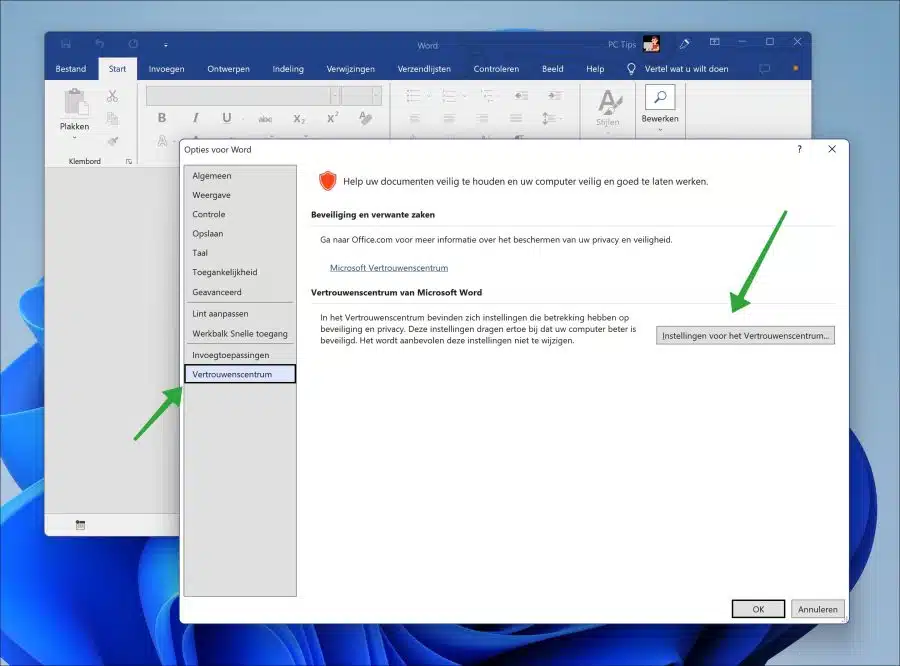The width and height of the screenshot is (900, 666).
Task: Open the font size dropdown
Action: coord(377,96)
